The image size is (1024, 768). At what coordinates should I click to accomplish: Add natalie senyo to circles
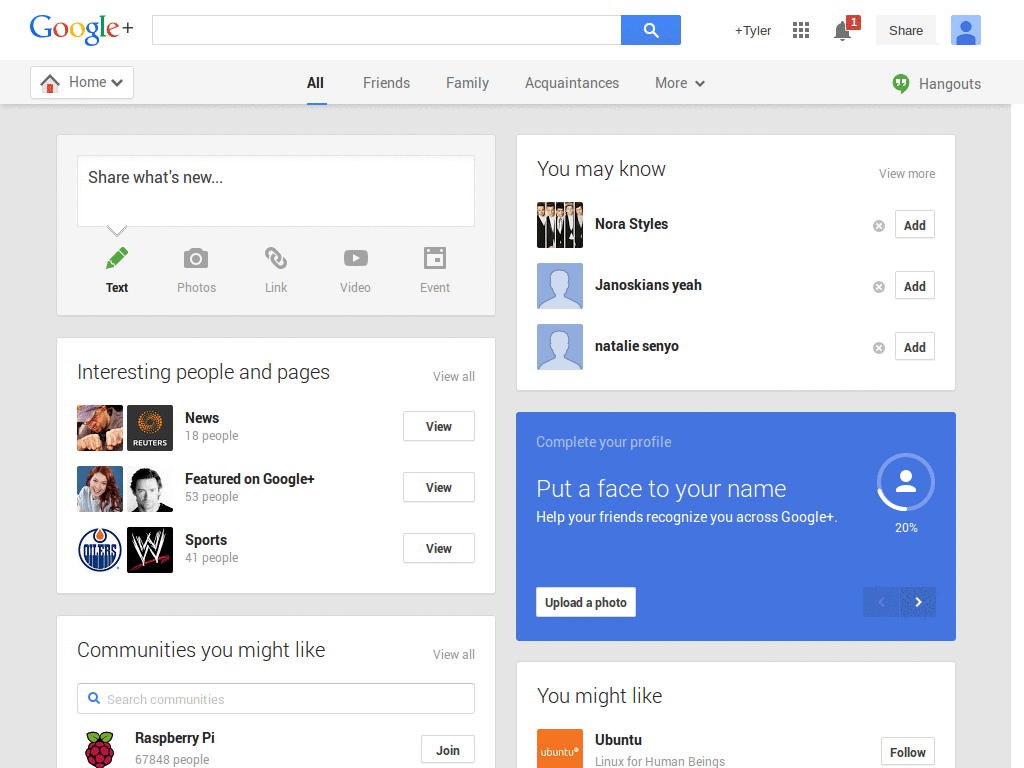(914, 347)
